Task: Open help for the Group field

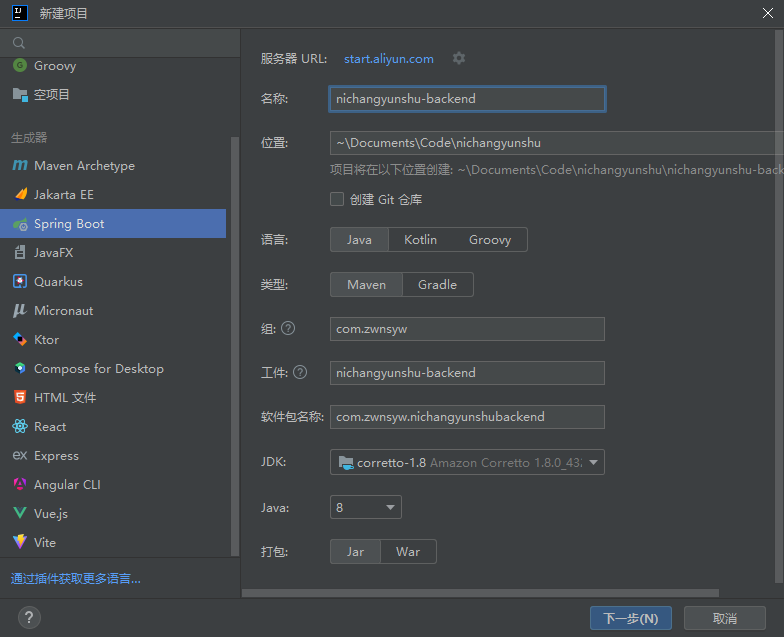Action: [x=288, y=328]
